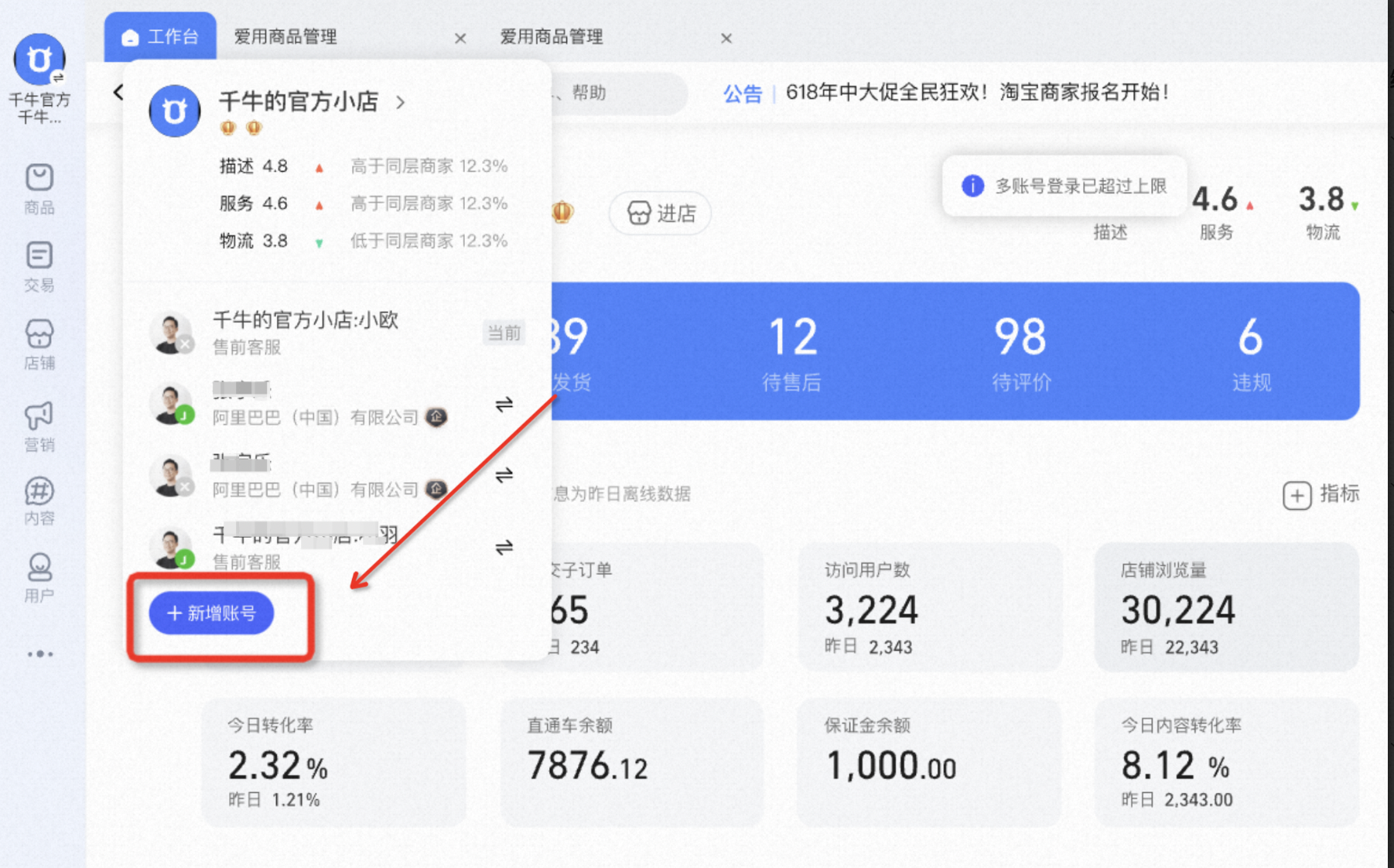Click swap icon on the last 售前客服 row

[504, 547]
